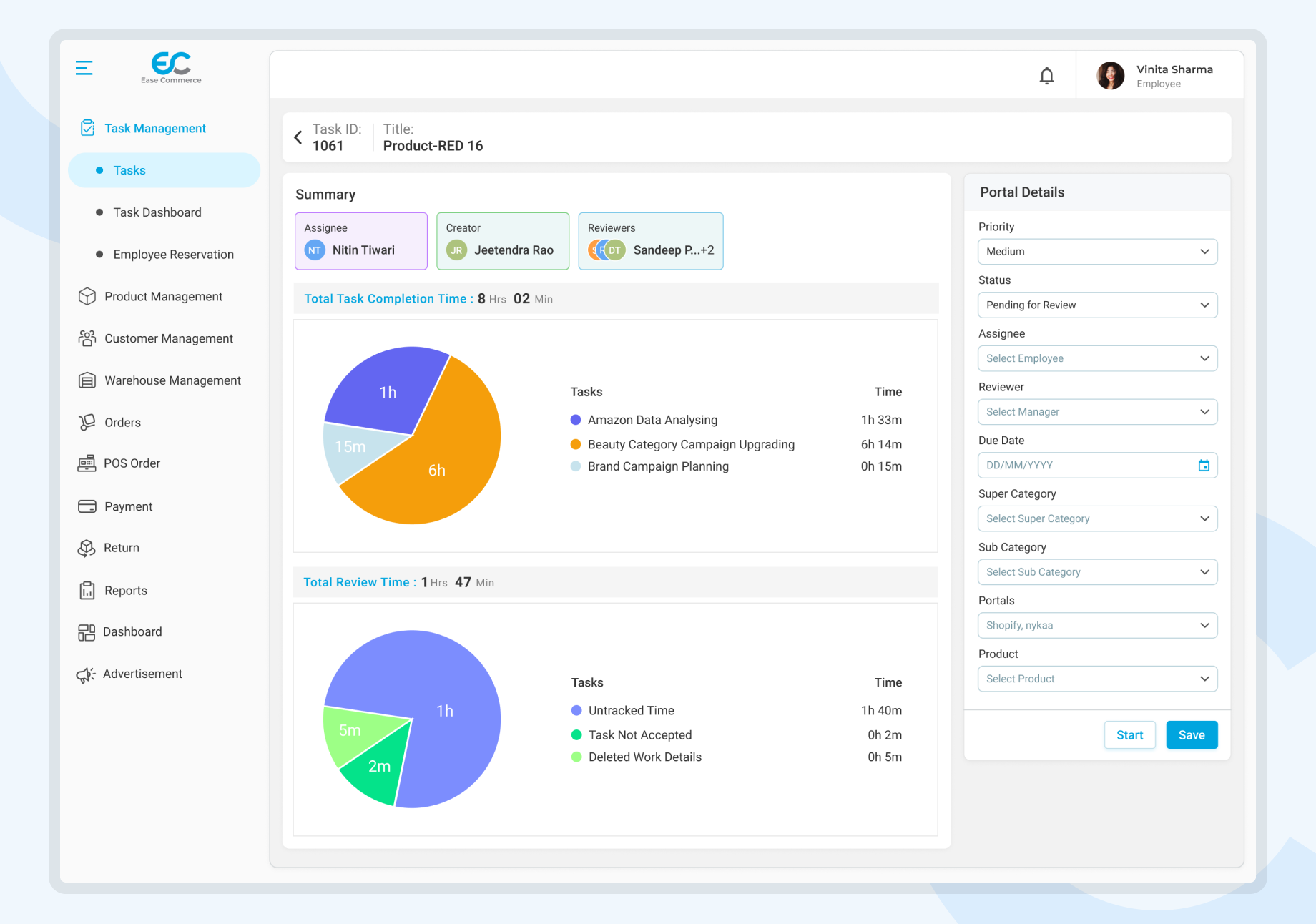Open the notifications bell
The image size is (1316, 924).
point(1046,76)
